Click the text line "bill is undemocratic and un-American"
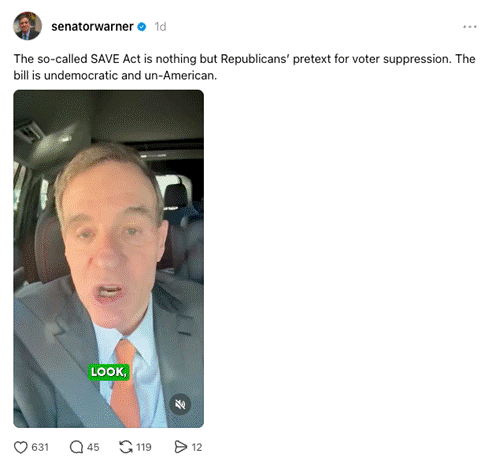The height and width of the screenshot is (461, 492). (x=115, y=76)
